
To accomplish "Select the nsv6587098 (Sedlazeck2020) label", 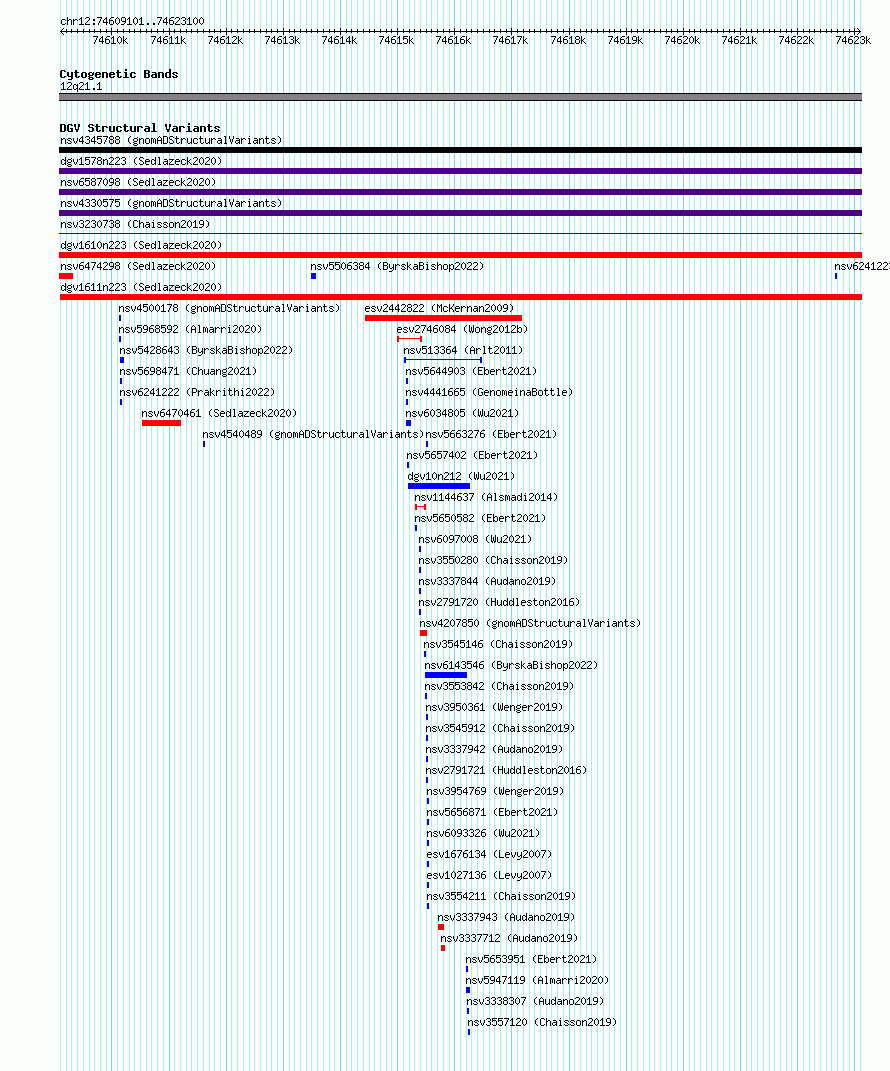I will pos(138,182).
